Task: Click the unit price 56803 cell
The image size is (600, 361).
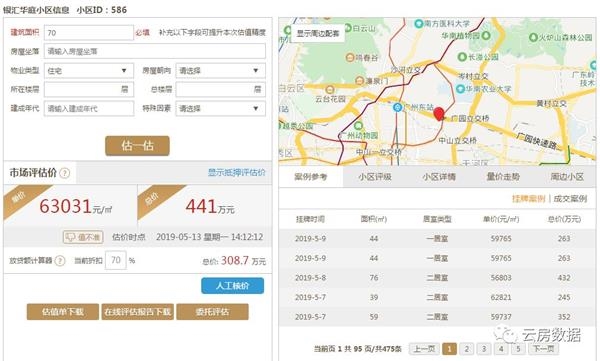Action: (x=501, y=278)
